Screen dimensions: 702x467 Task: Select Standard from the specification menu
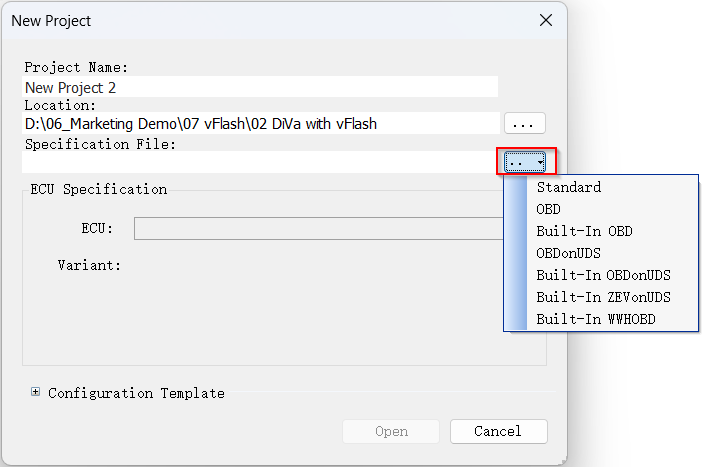(x=569, y=187)
